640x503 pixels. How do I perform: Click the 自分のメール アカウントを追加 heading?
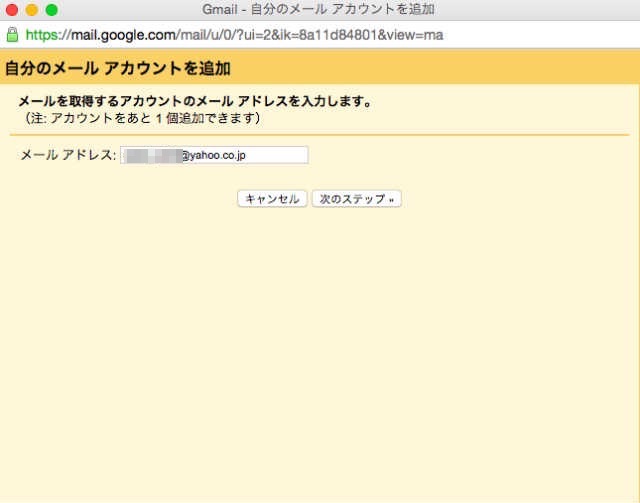tap(118, 68)
